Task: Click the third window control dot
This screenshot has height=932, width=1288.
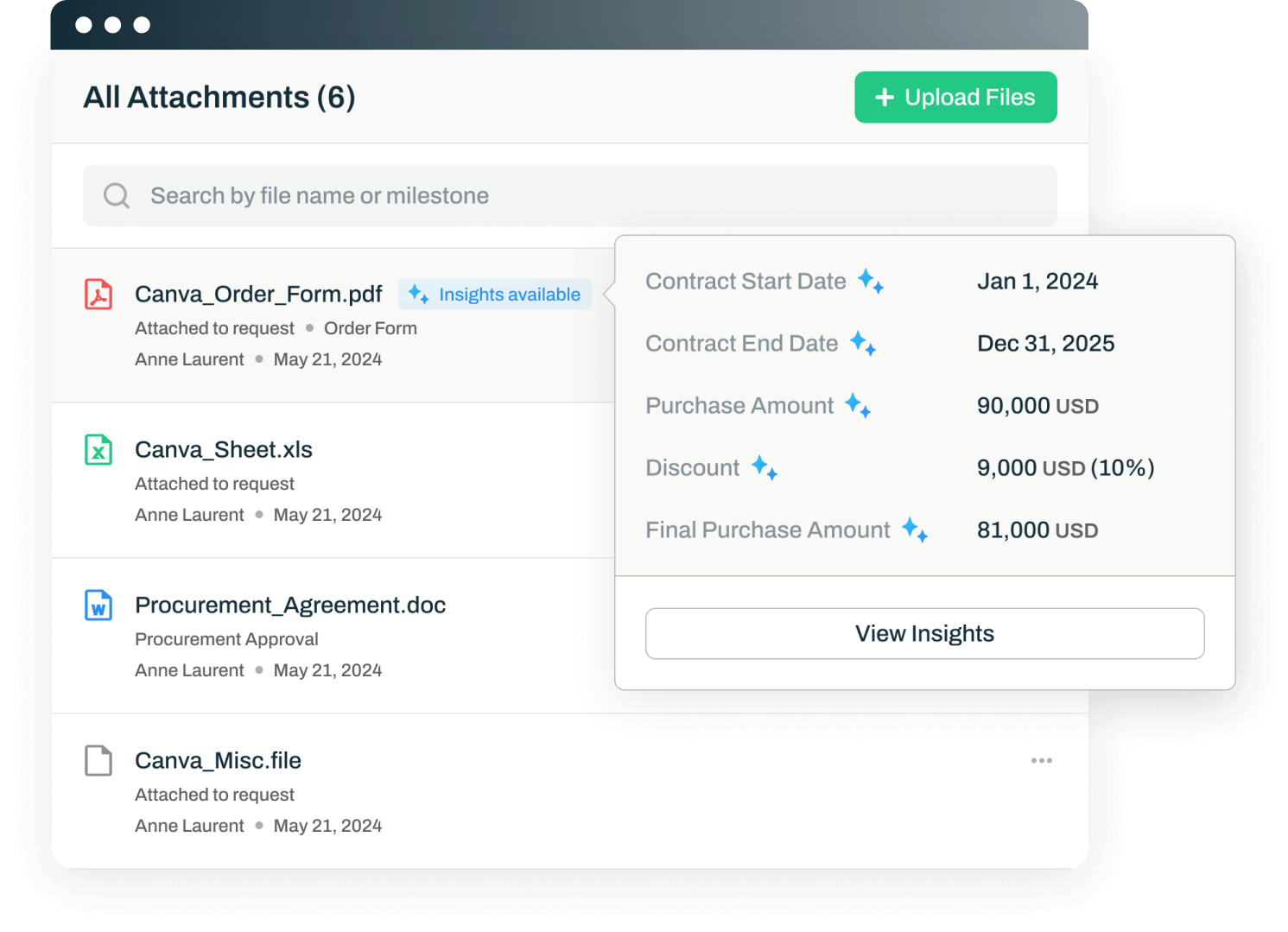Action: pyautogui.click(x=143, y=25)
